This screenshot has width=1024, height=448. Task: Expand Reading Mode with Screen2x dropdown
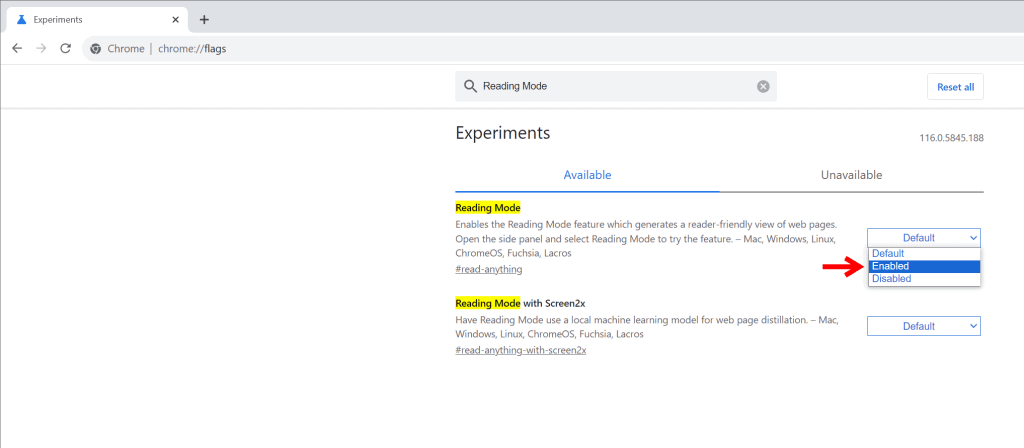[923, 326]
